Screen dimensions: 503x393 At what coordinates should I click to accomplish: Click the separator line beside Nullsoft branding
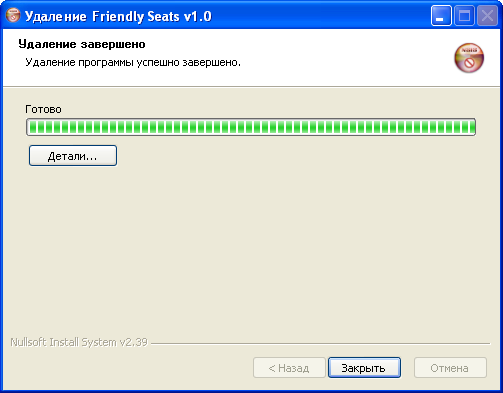pos(320,343)
